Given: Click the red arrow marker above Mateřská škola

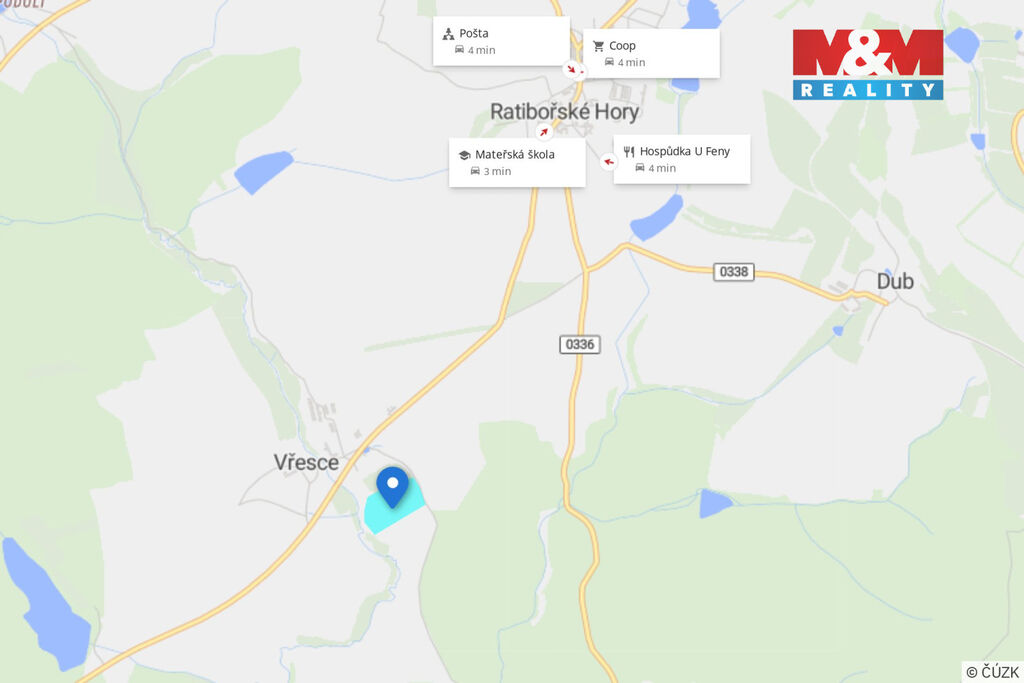Looking at the screenshot, I should pyautogui.click(x=544, y=132).
